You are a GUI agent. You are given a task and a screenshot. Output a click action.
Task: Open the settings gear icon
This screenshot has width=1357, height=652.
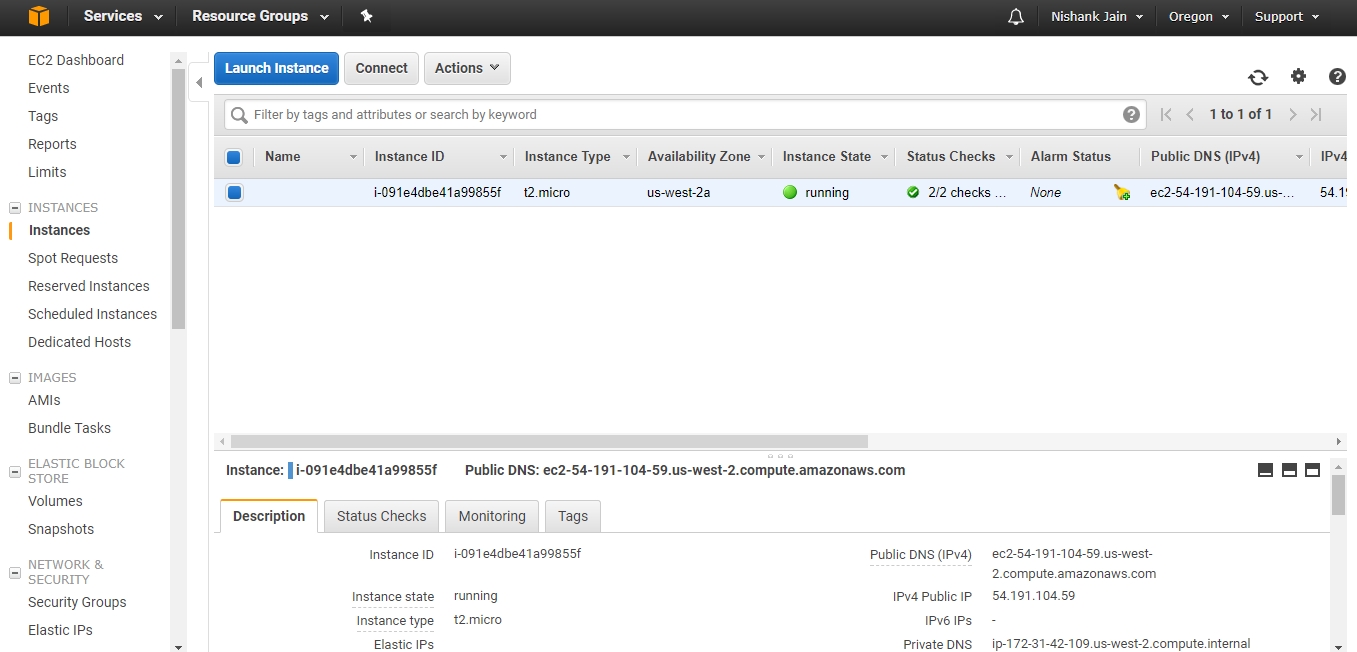click(1298, 77)
